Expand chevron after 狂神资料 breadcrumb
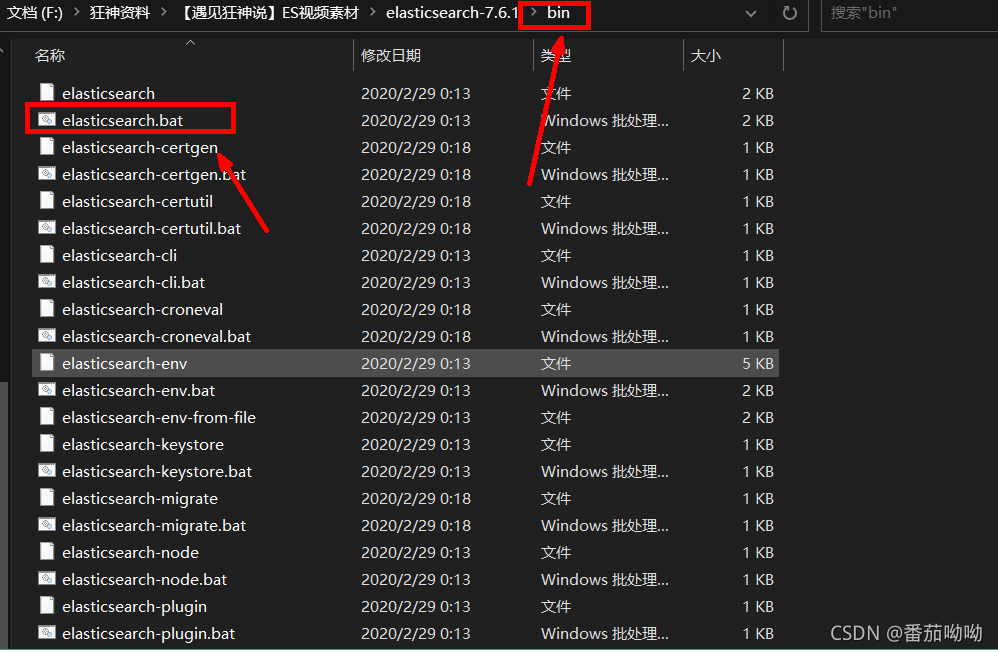The width and height of the screenshot is (998, 653). click(164, 13)
